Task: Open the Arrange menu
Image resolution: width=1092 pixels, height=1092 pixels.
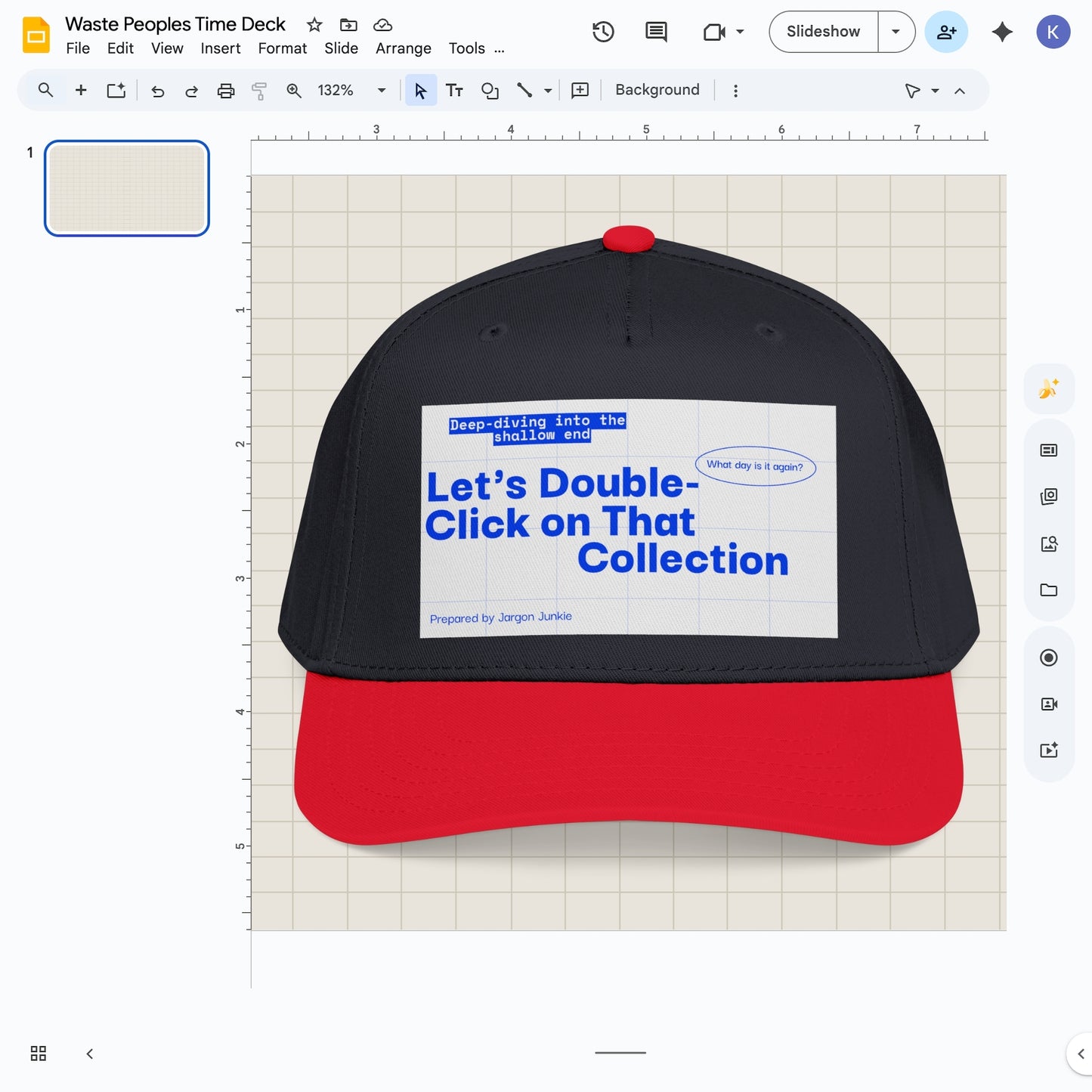Action: coord(404,48)
